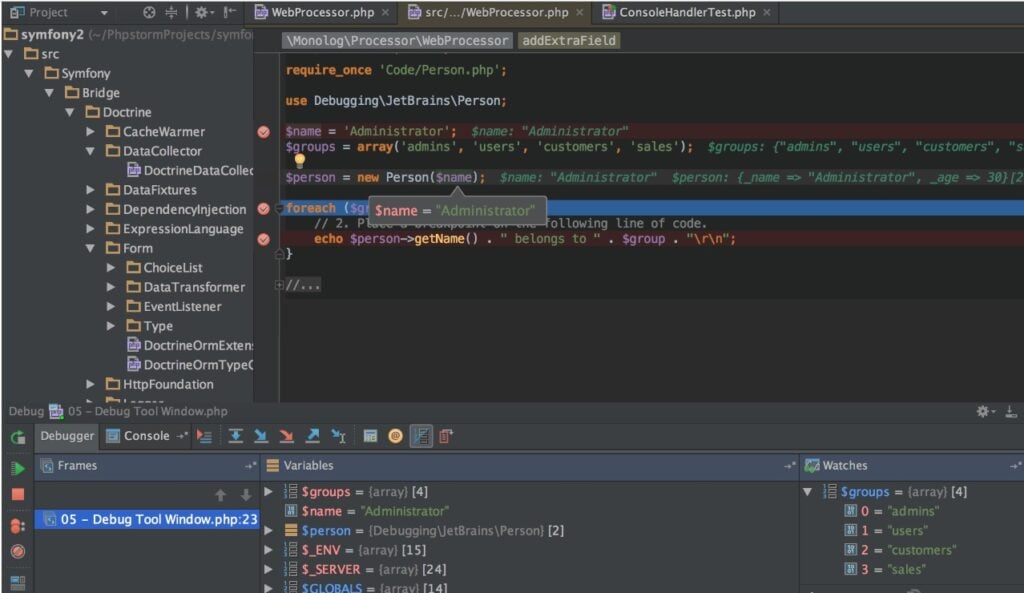Click the red copy-value icon in debug toolbar
1024x593 pixels.
coord(446,436)
